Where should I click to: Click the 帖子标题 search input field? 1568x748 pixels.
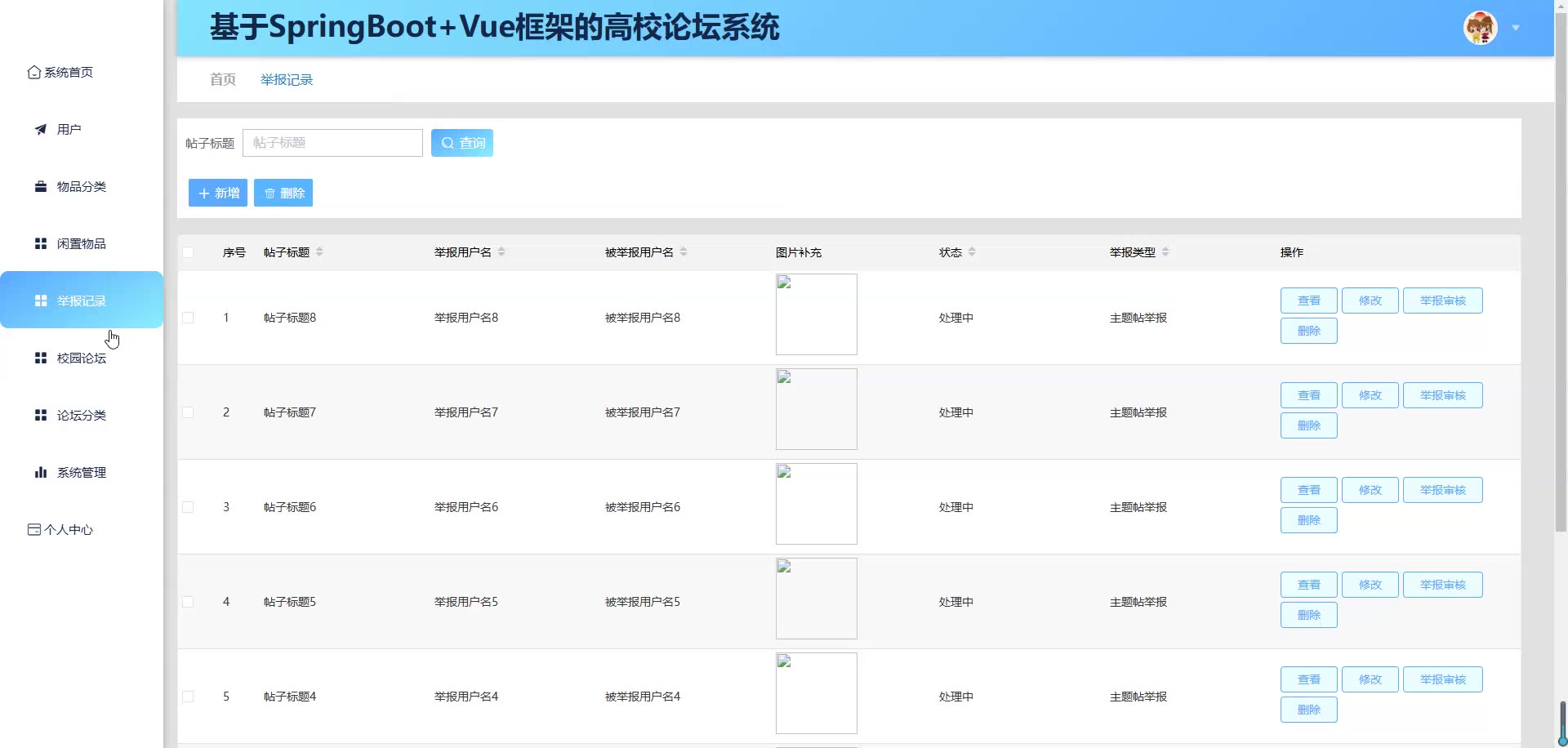click(332, 143)
